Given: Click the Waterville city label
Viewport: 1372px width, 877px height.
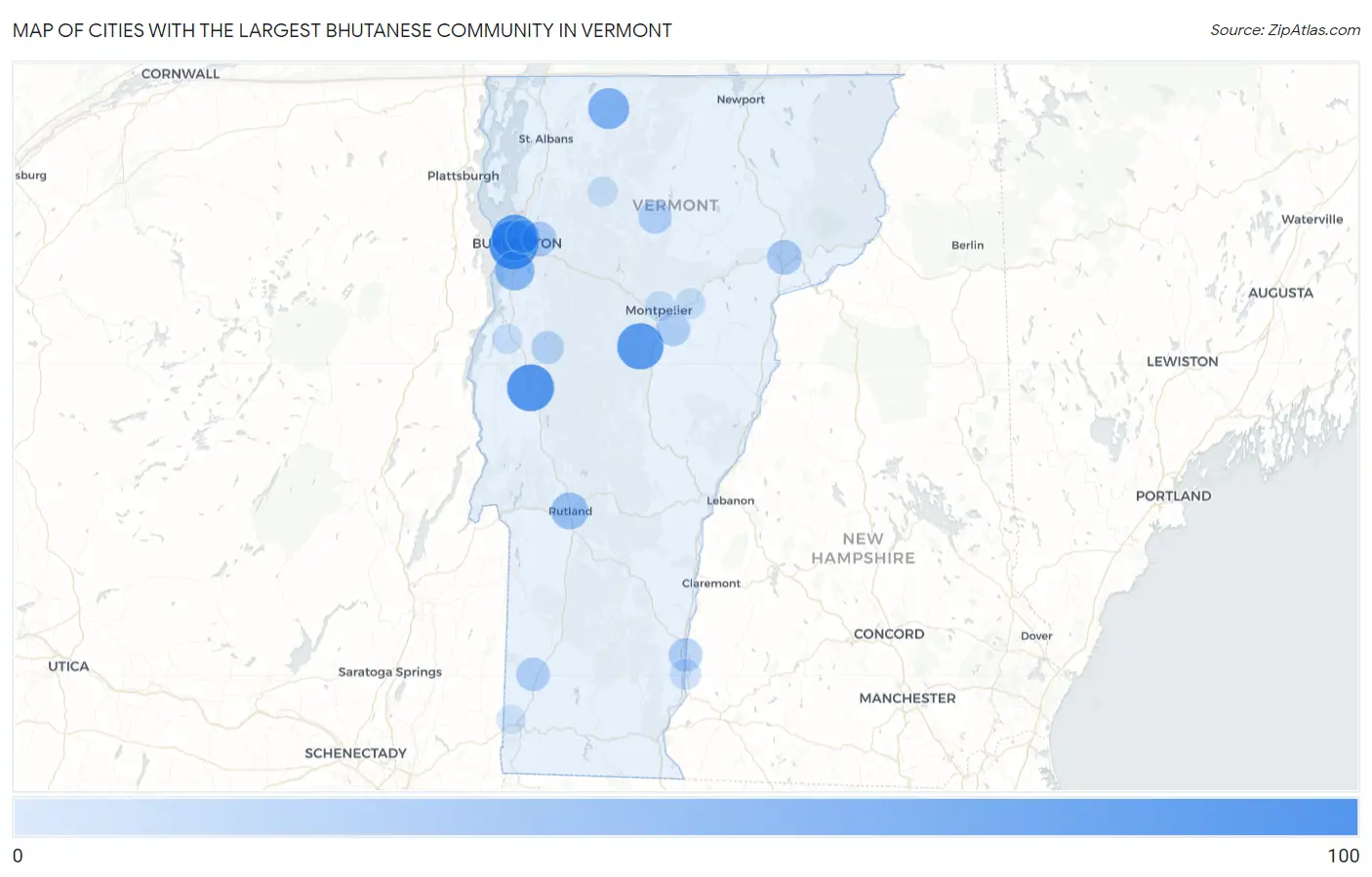Looking at the screenshot, I should pos(1311,219).
